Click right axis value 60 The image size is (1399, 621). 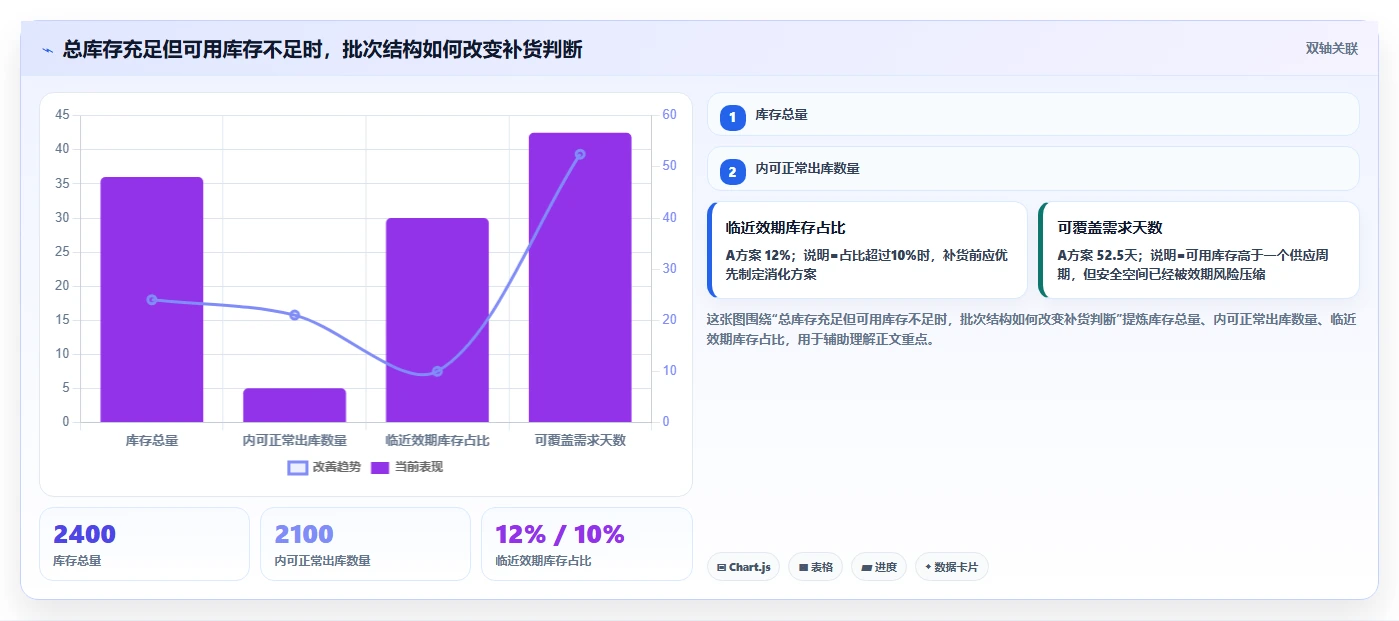pyautogui.click(x=669, y=115)
